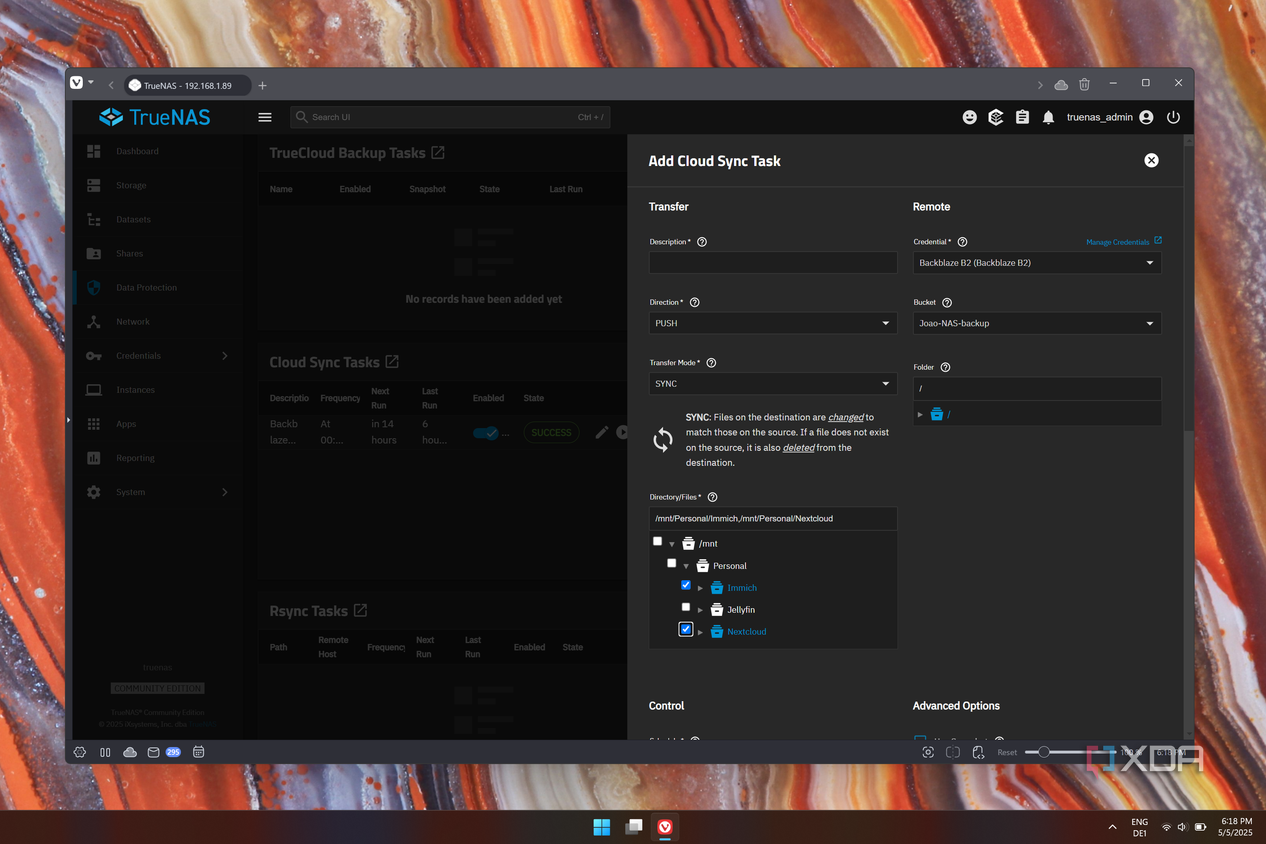This screenshot has height=844, width=1266.
Task: Select the Nextcloud folder label
Action: pos(747,632)
